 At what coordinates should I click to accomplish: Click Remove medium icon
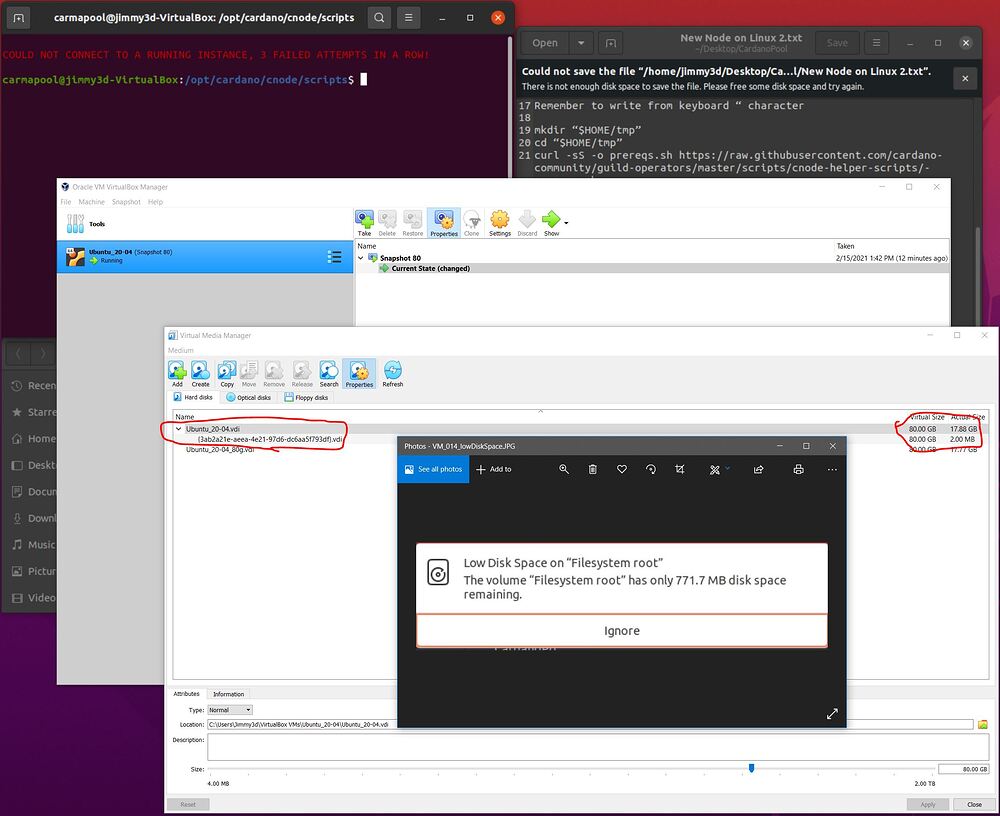pos(274,374)
